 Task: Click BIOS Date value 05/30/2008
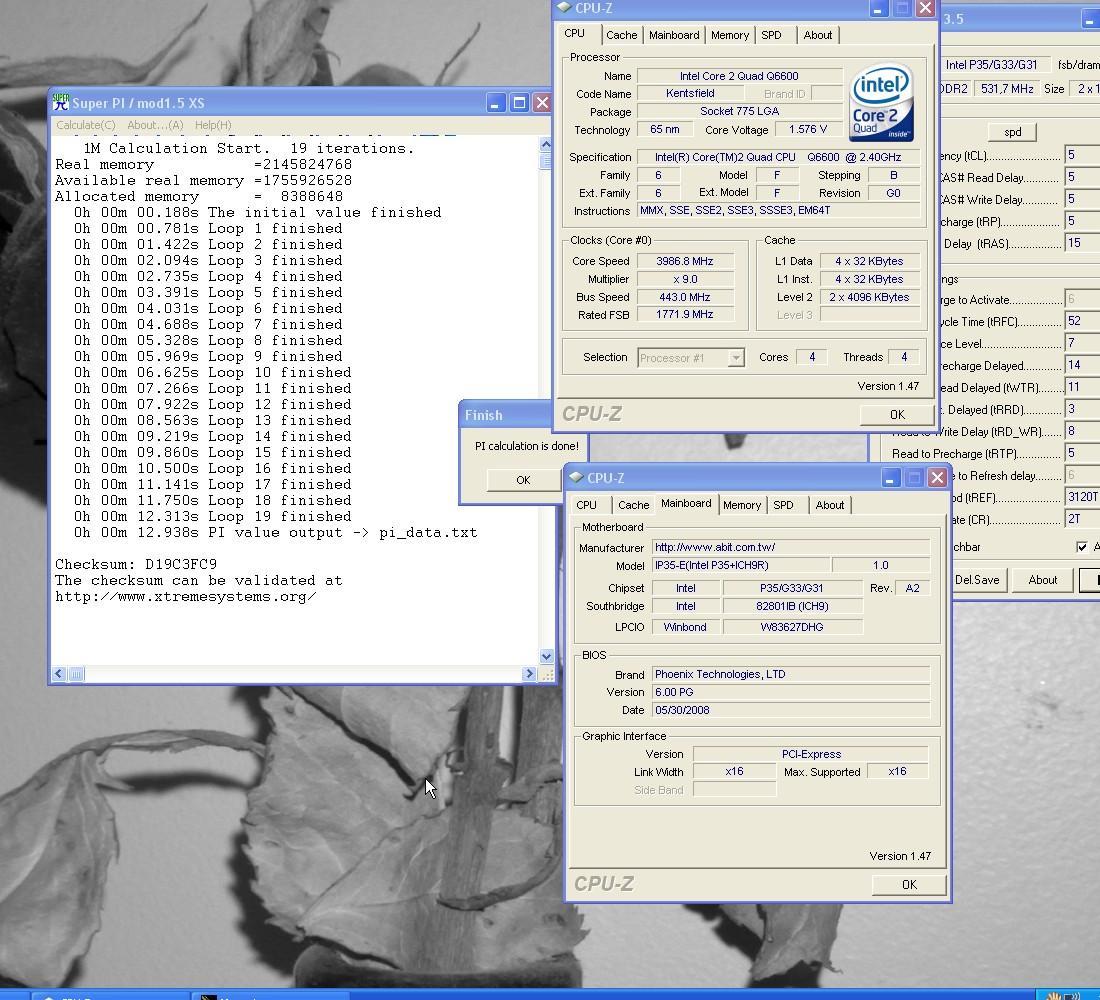791,710
